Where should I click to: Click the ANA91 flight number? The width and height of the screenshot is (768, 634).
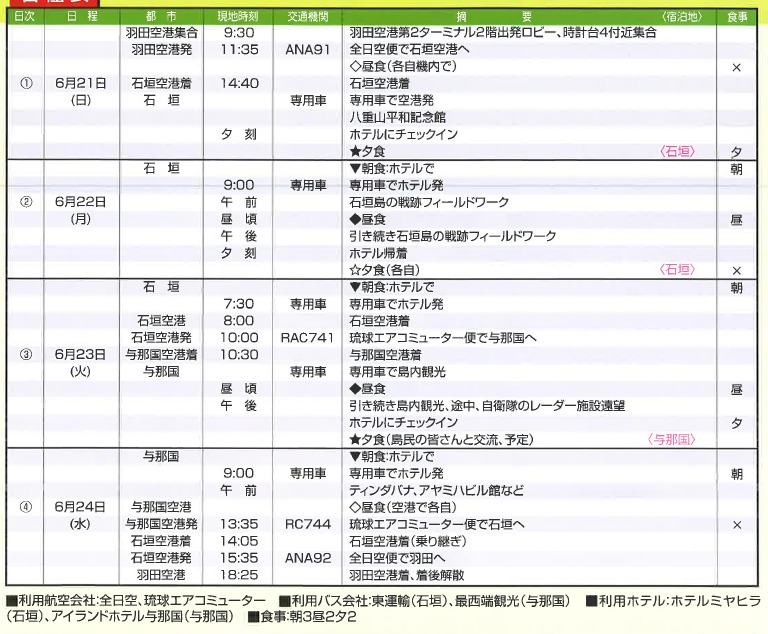(x=308, y=49)
